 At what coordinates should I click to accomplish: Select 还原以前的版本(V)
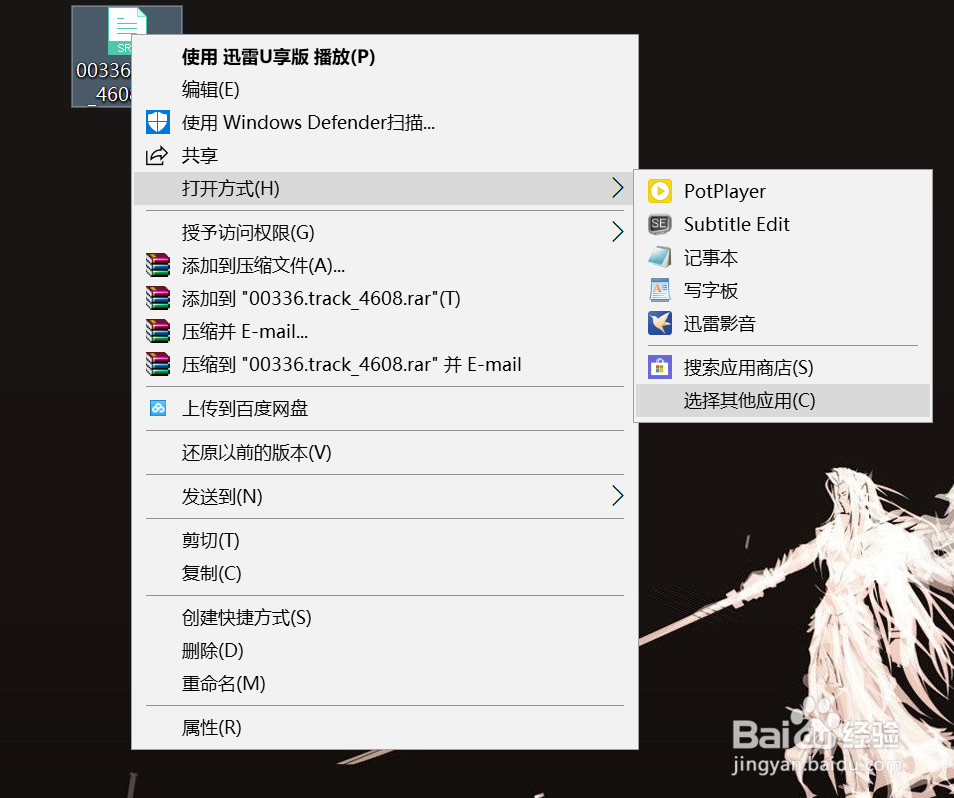385,452
